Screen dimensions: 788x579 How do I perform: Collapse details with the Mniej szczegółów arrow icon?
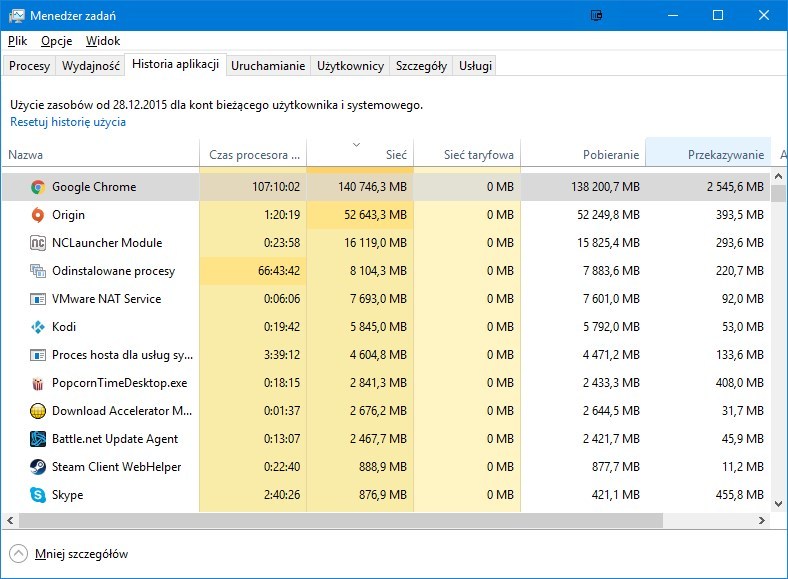pos(19,554)
